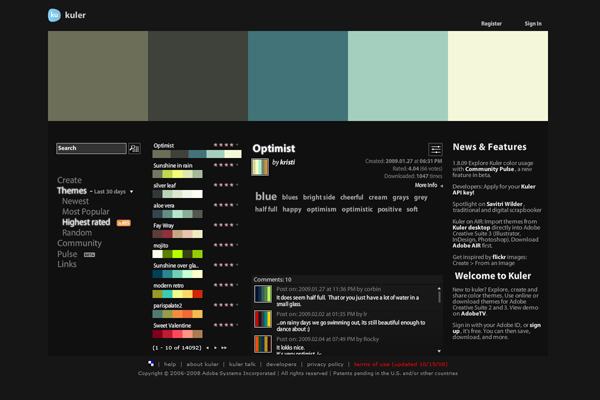The height and width of the screenshot is (400, 600).
Task: Click the kuler logo icon
Action: point(54,15)
